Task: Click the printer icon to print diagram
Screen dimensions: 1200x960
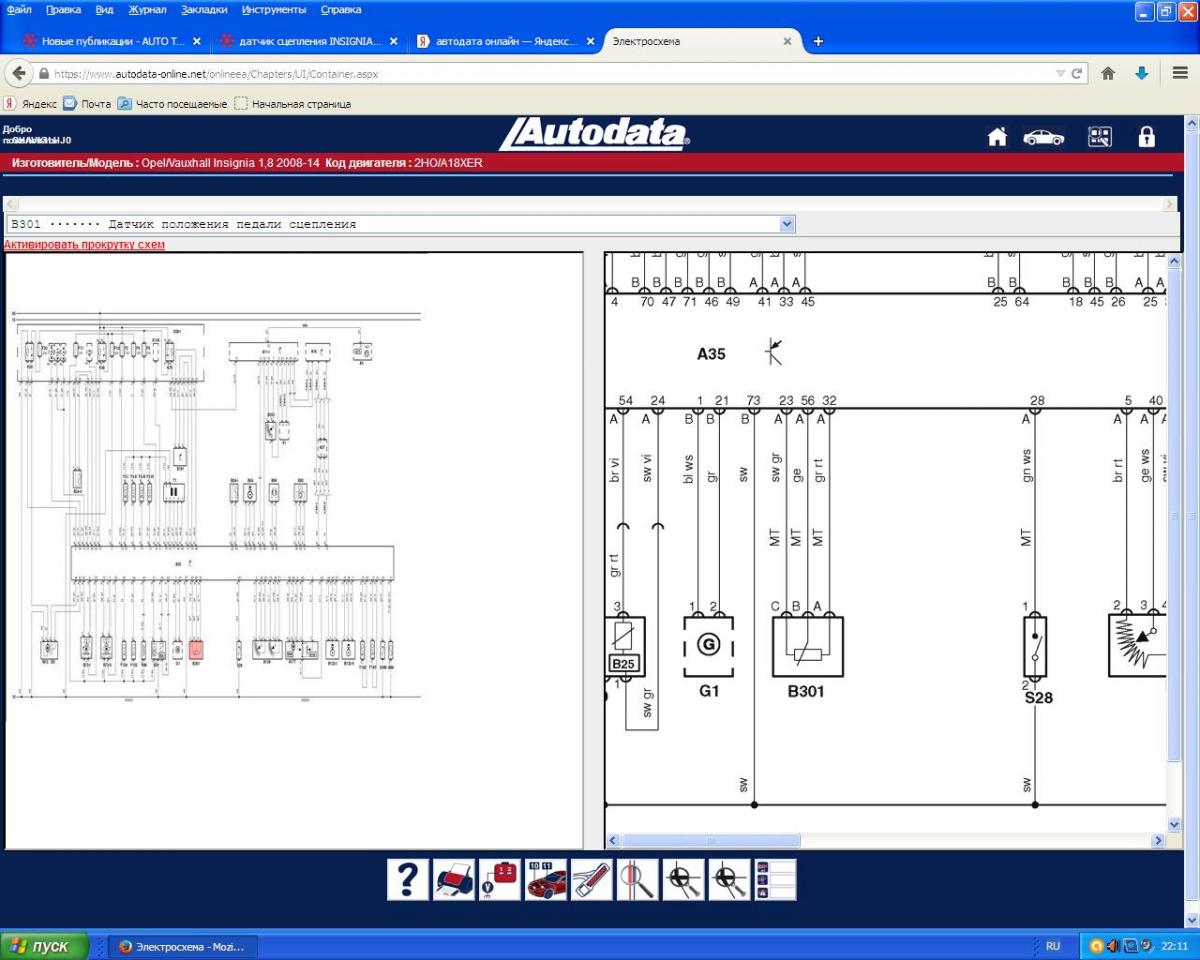Action: click(x=454, y=879)
